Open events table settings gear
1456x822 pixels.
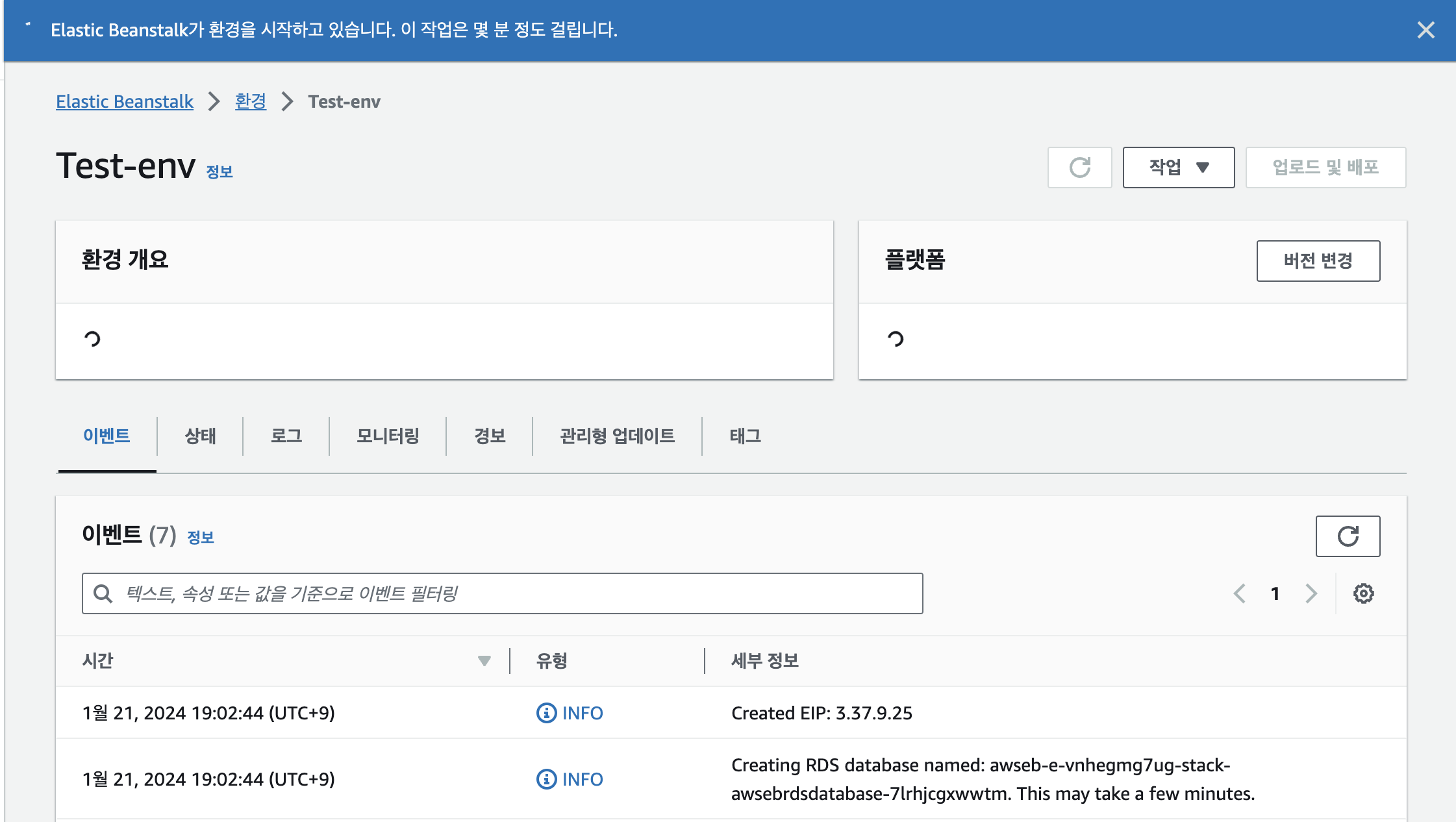[1363, 593]
